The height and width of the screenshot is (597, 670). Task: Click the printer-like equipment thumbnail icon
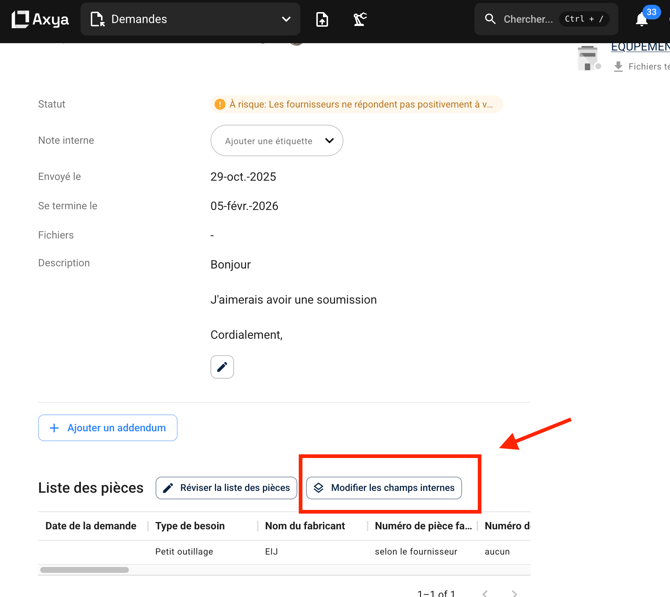588,58
